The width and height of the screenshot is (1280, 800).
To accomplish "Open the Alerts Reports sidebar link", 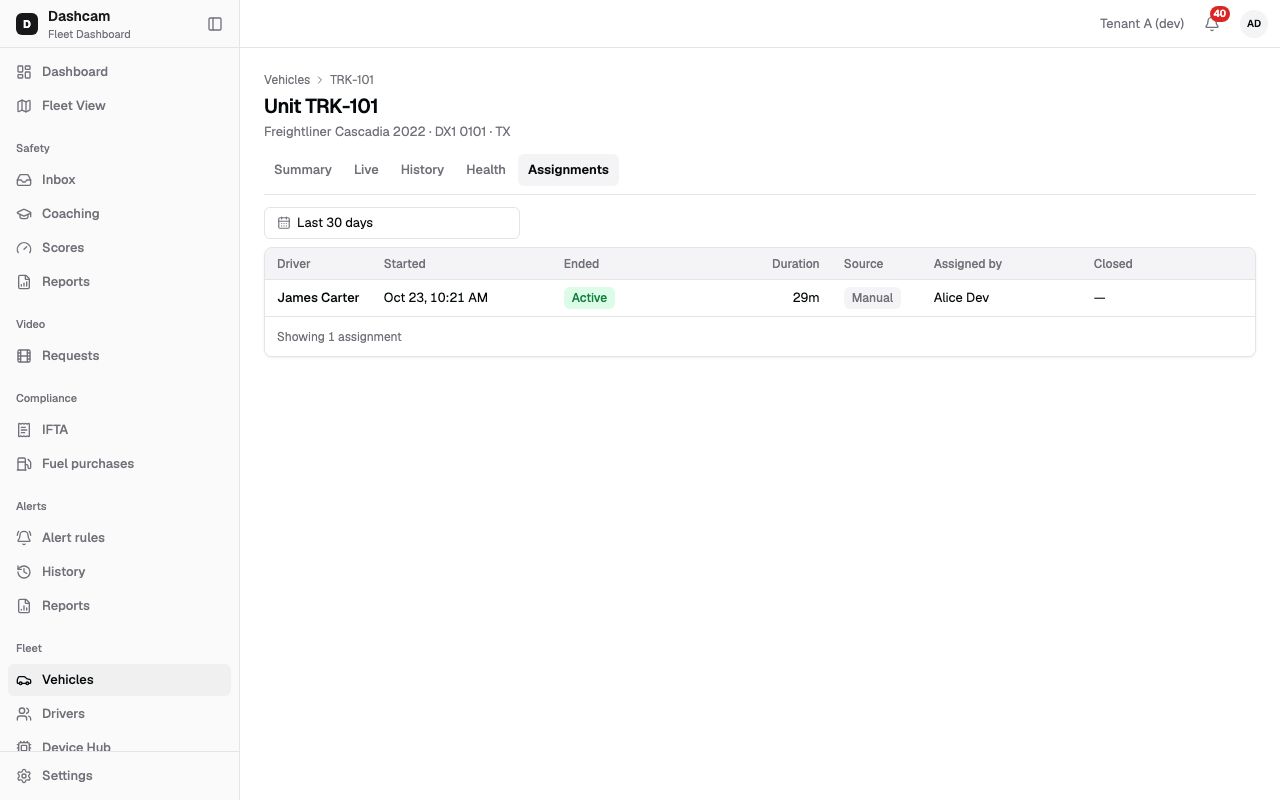I will [119, 606].
